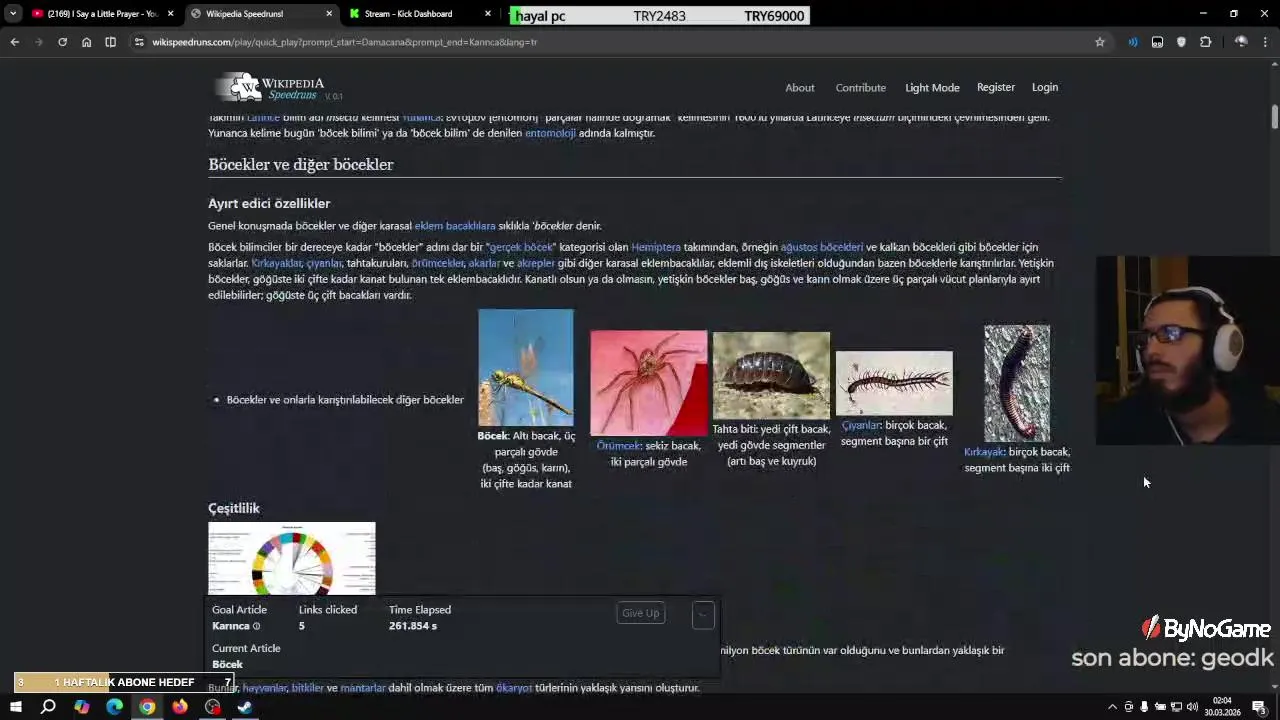Follow the 'gerçek böcek' link
The width and height of the screenshot is (1280, 720).
521,247
